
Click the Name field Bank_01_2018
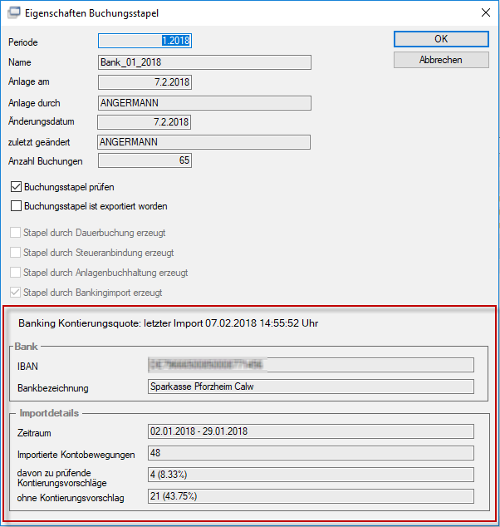click(205, 63)
